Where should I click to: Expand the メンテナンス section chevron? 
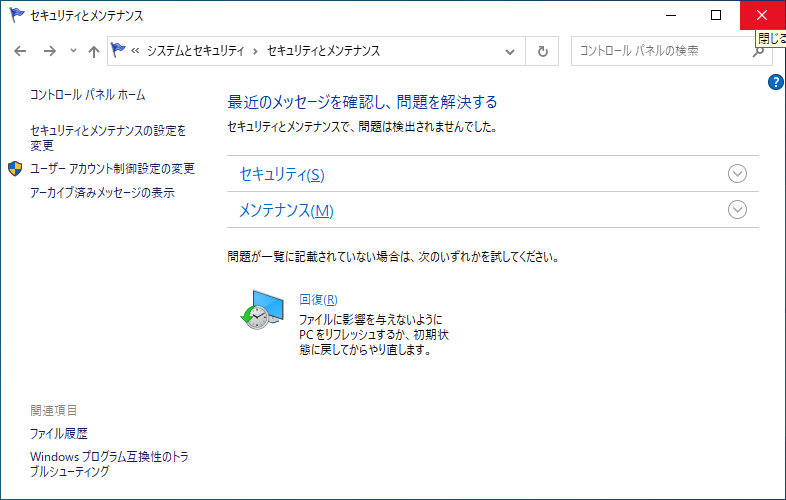tap(738, 210)
